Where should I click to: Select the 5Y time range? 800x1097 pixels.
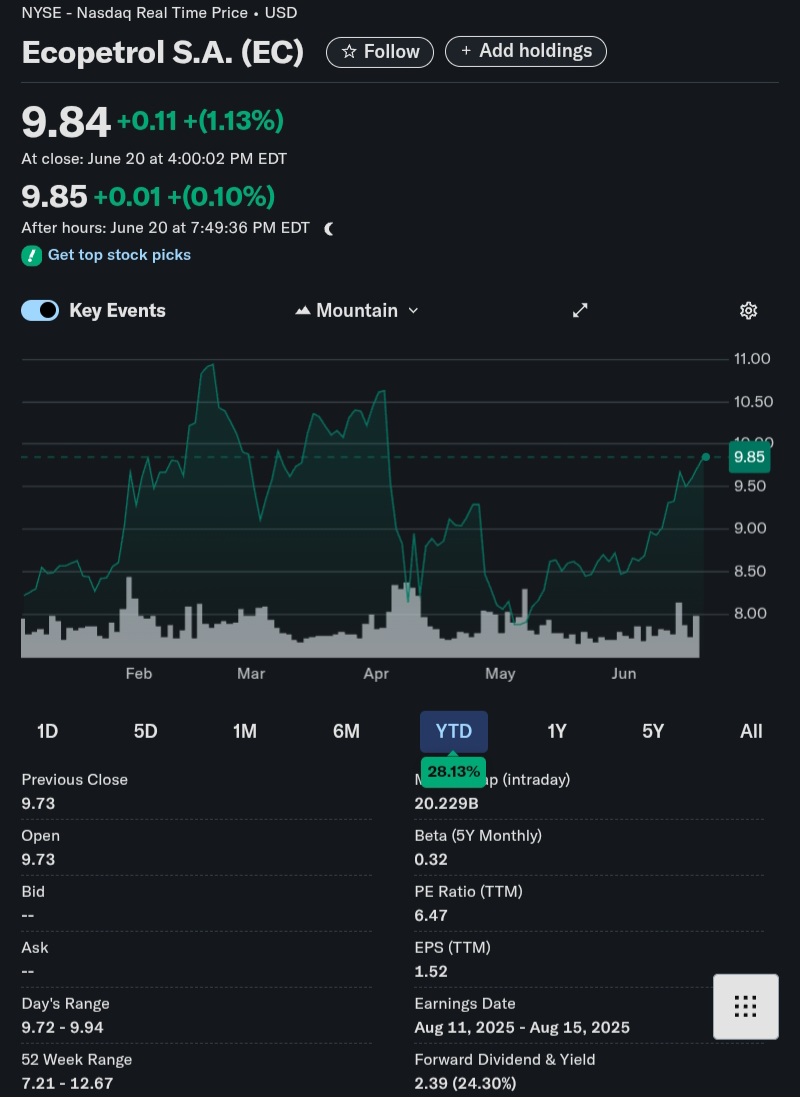pos(653,732)
